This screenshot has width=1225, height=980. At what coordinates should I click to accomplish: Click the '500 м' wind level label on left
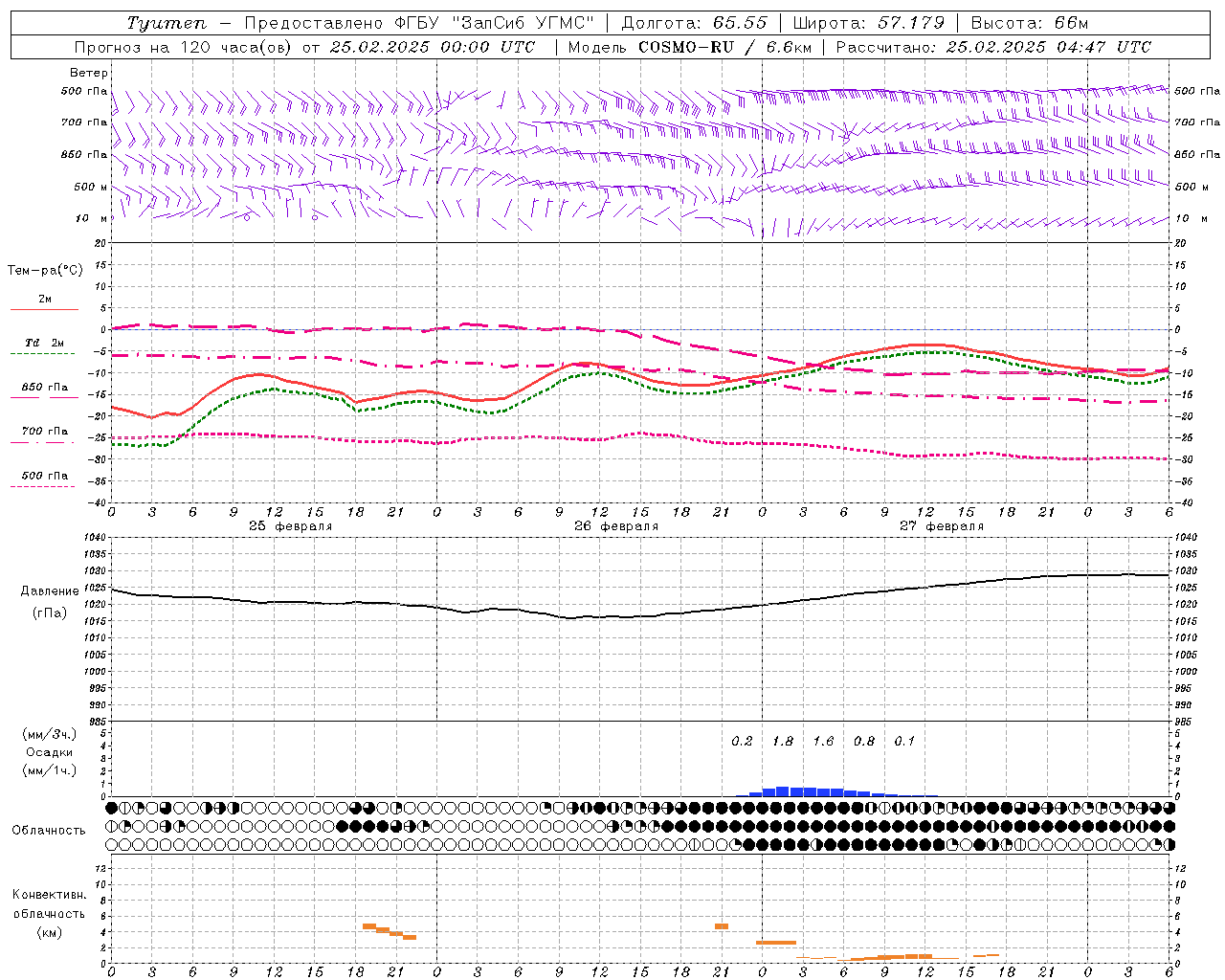[91, 187]
